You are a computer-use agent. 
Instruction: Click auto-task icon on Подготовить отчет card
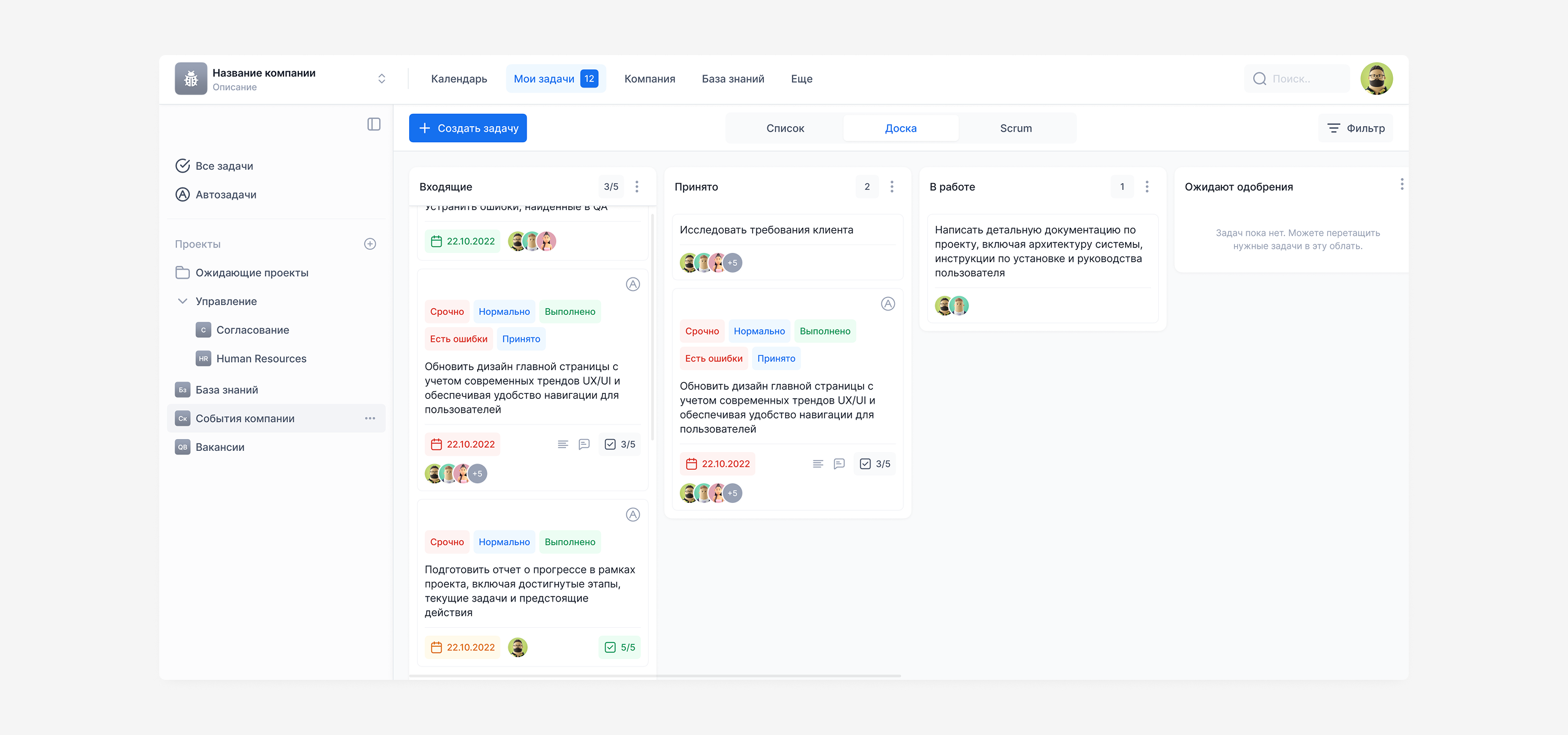coord(633,515)
